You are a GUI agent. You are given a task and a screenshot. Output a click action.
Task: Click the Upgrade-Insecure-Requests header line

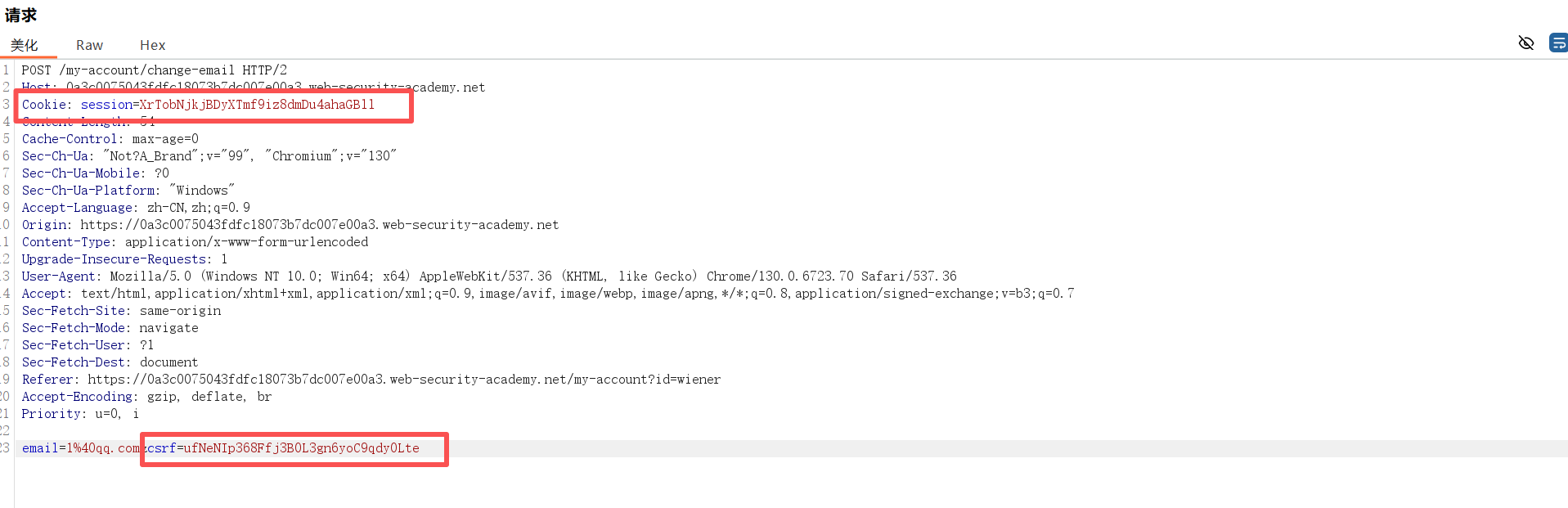[124, 259]
